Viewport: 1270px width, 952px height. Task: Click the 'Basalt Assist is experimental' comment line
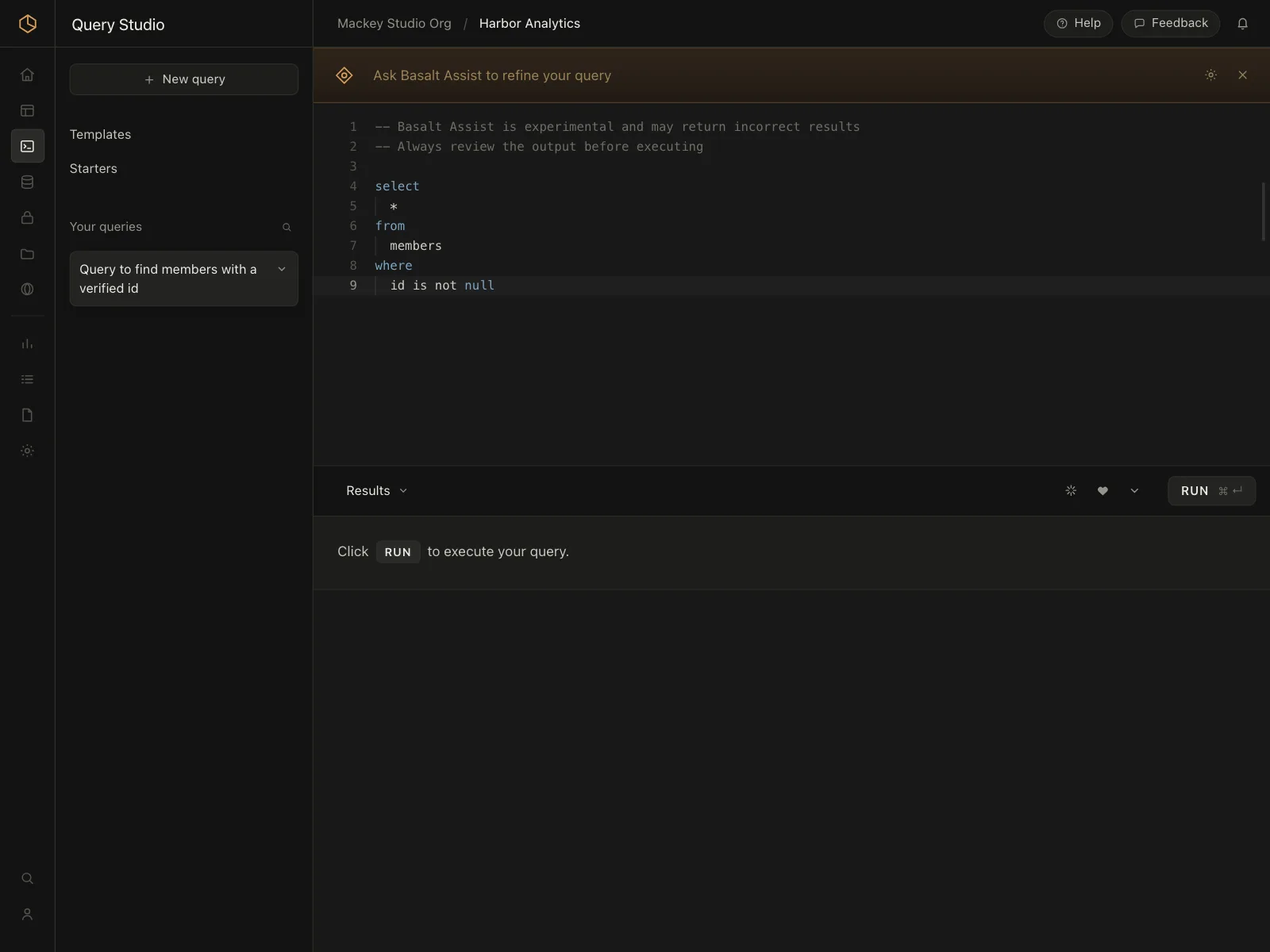click(x=617, y=127)
